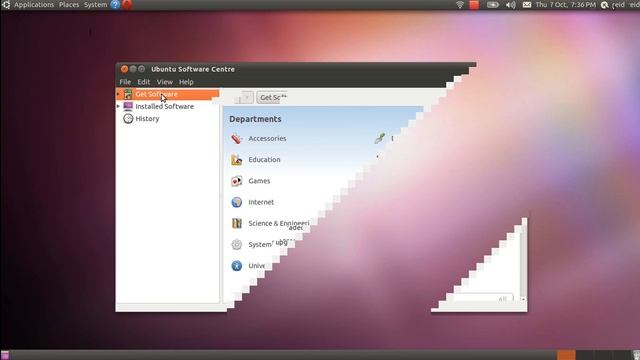
Task: Click the Science & Engineering icon
Action: pyautogui.click(x=237, y=223)
